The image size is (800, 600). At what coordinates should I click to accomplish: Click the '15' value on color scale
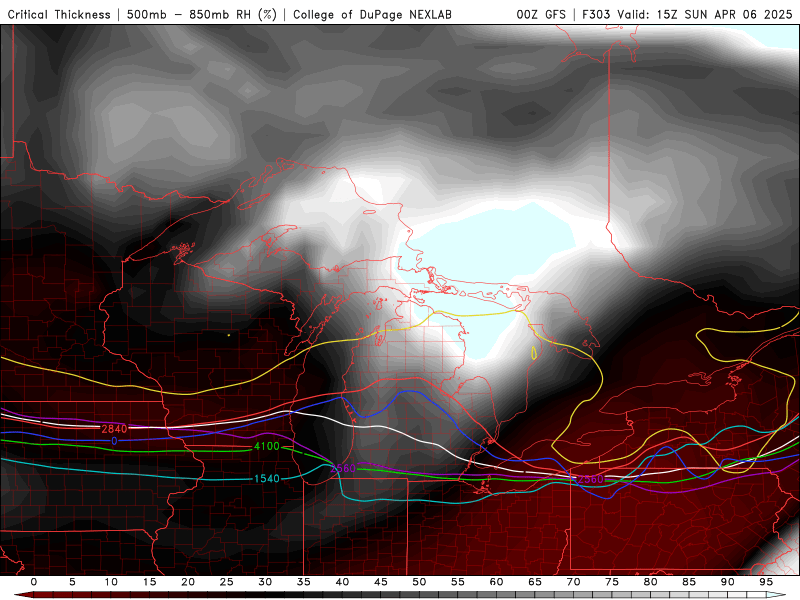tap(149, 582)
